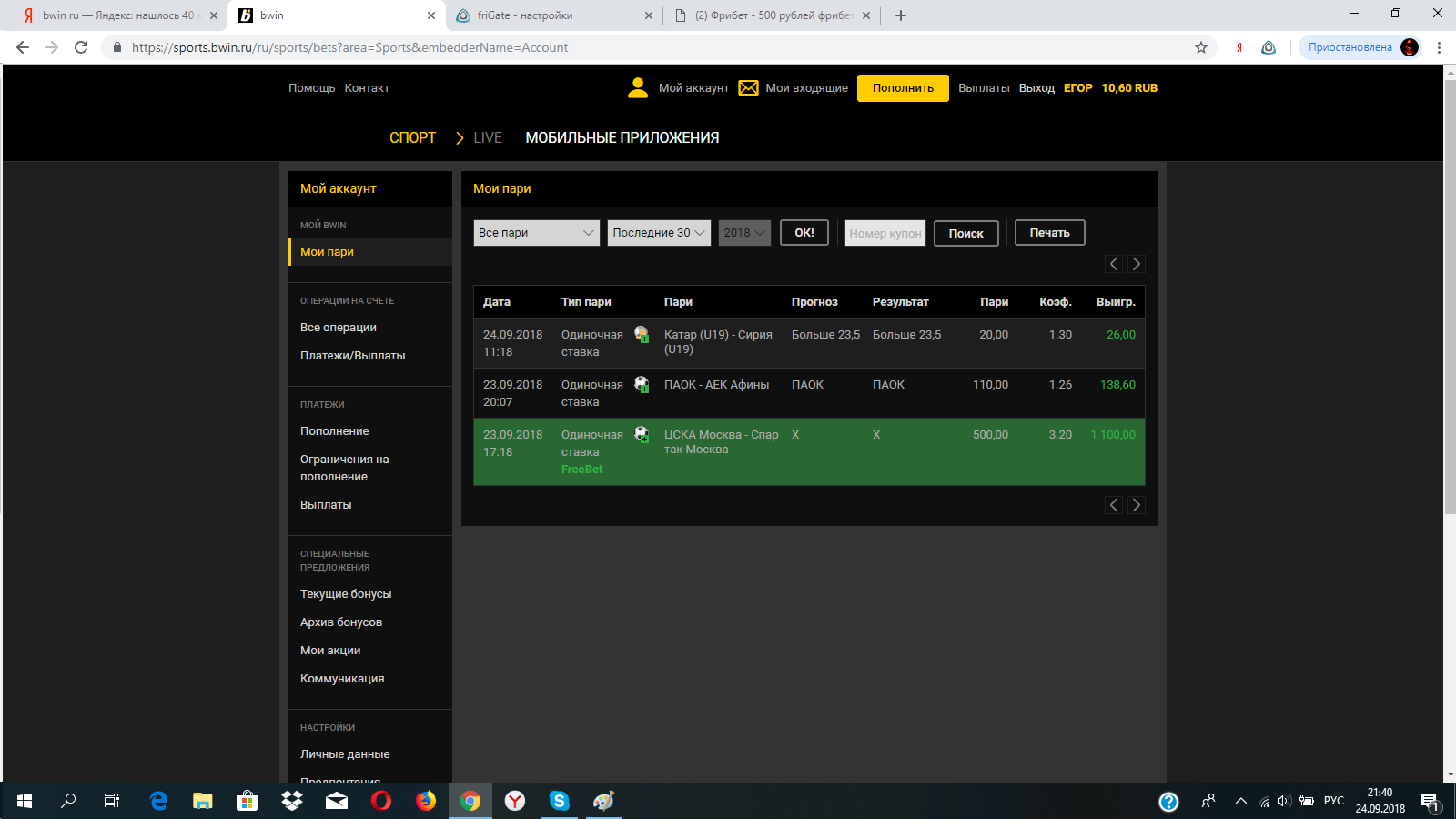The width and height of the screenshot is (1456, 819).
Task: Open МОБИЛЬНЫЕ ПРИЛОЖЕНИЯ section
Action: pyautogui.click(x=622, y=137)
